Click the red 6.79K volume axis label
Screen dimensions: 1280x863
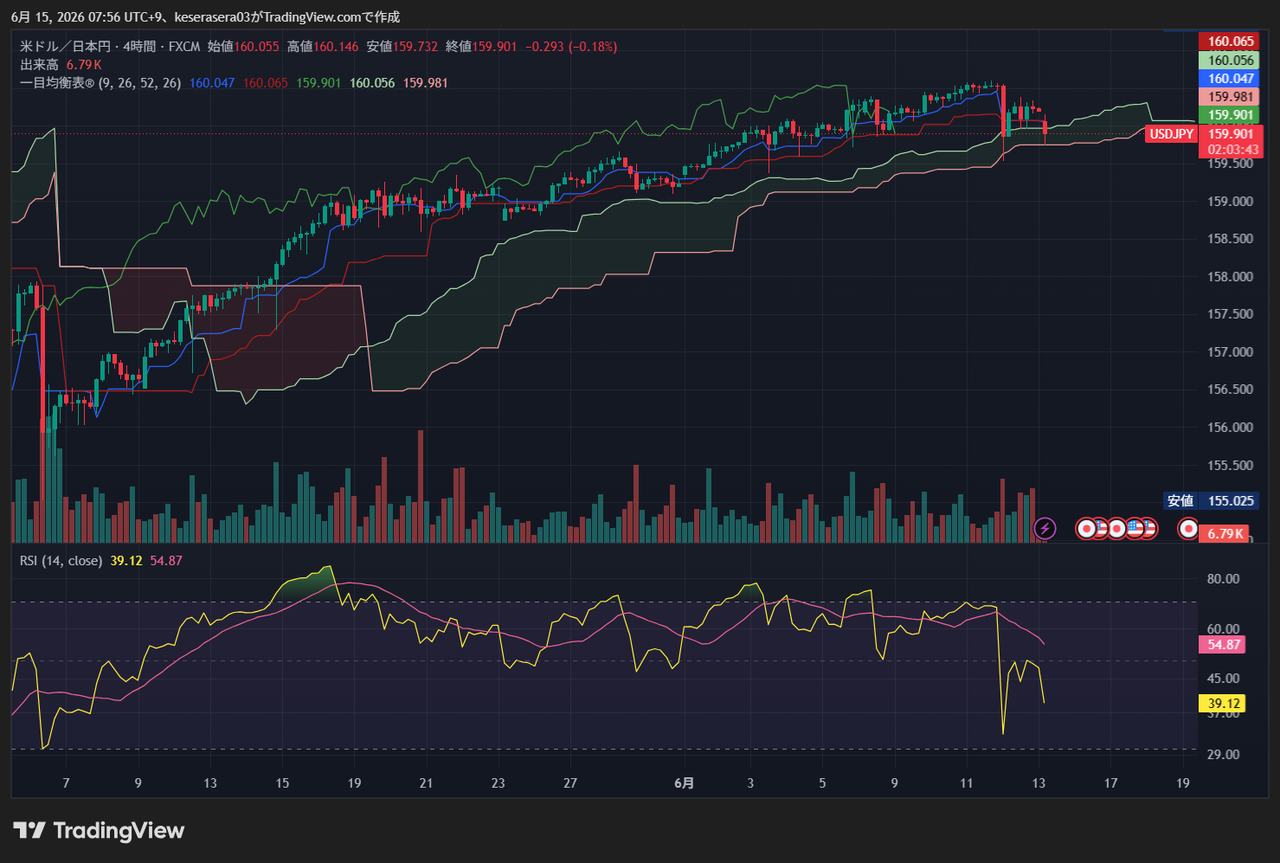tap(1224, 533)
